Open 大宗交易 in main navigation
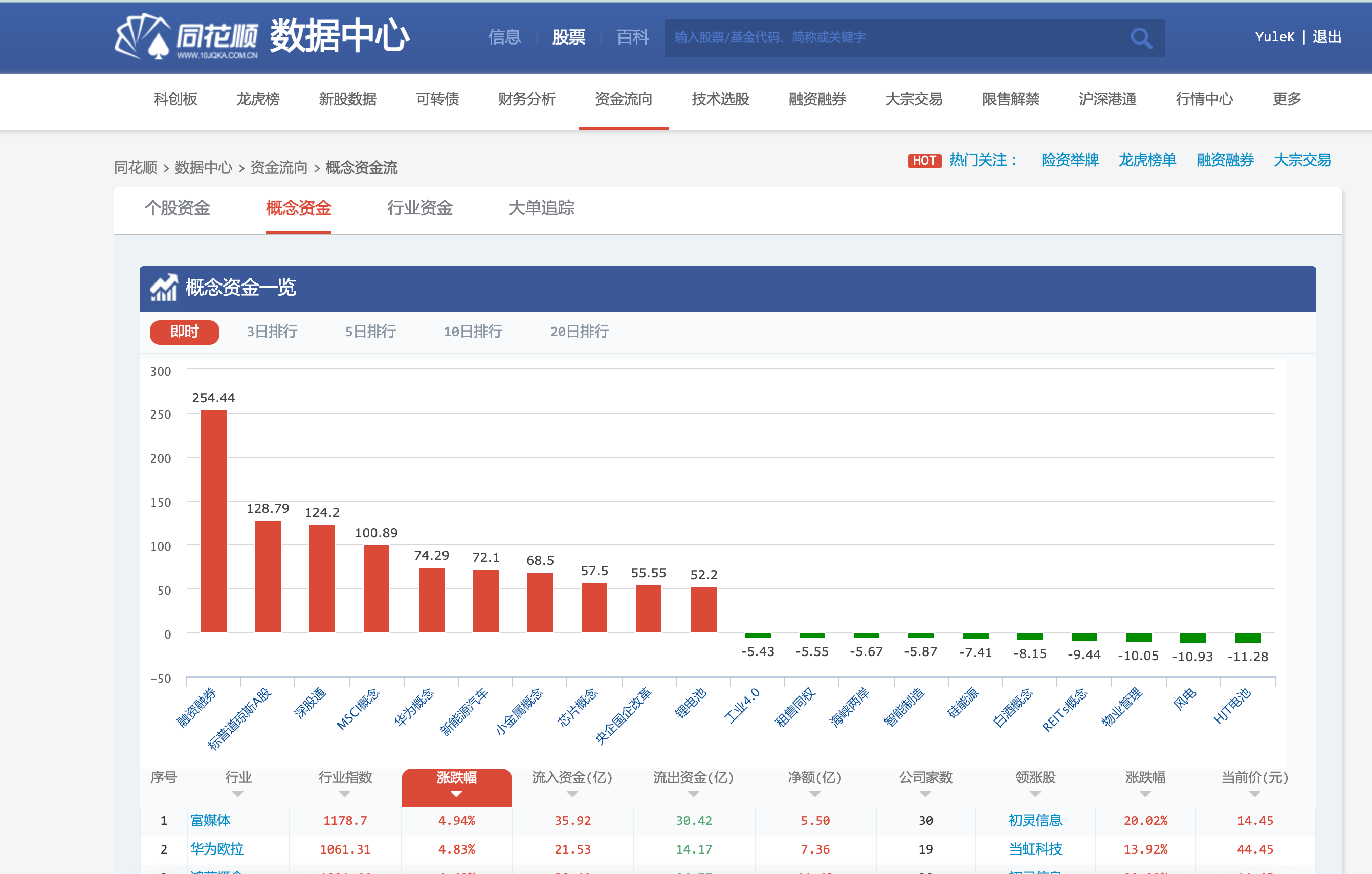 (914, 99)
